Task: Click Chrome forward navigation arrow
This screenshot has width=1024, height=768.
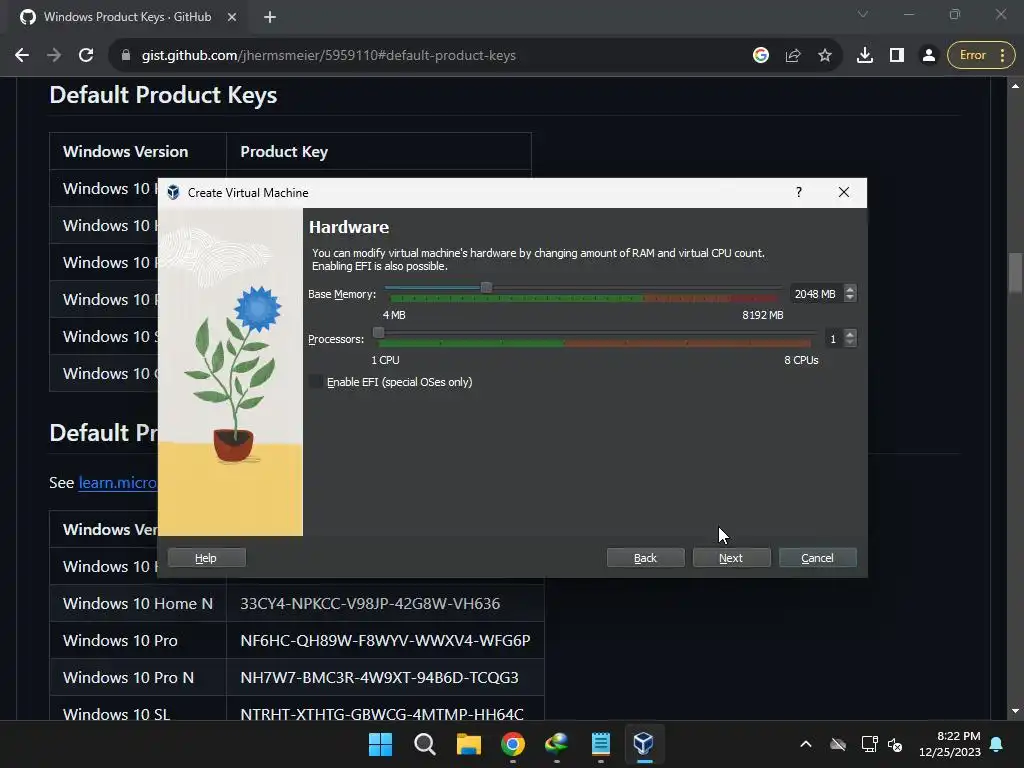Action: coord(54,56)
